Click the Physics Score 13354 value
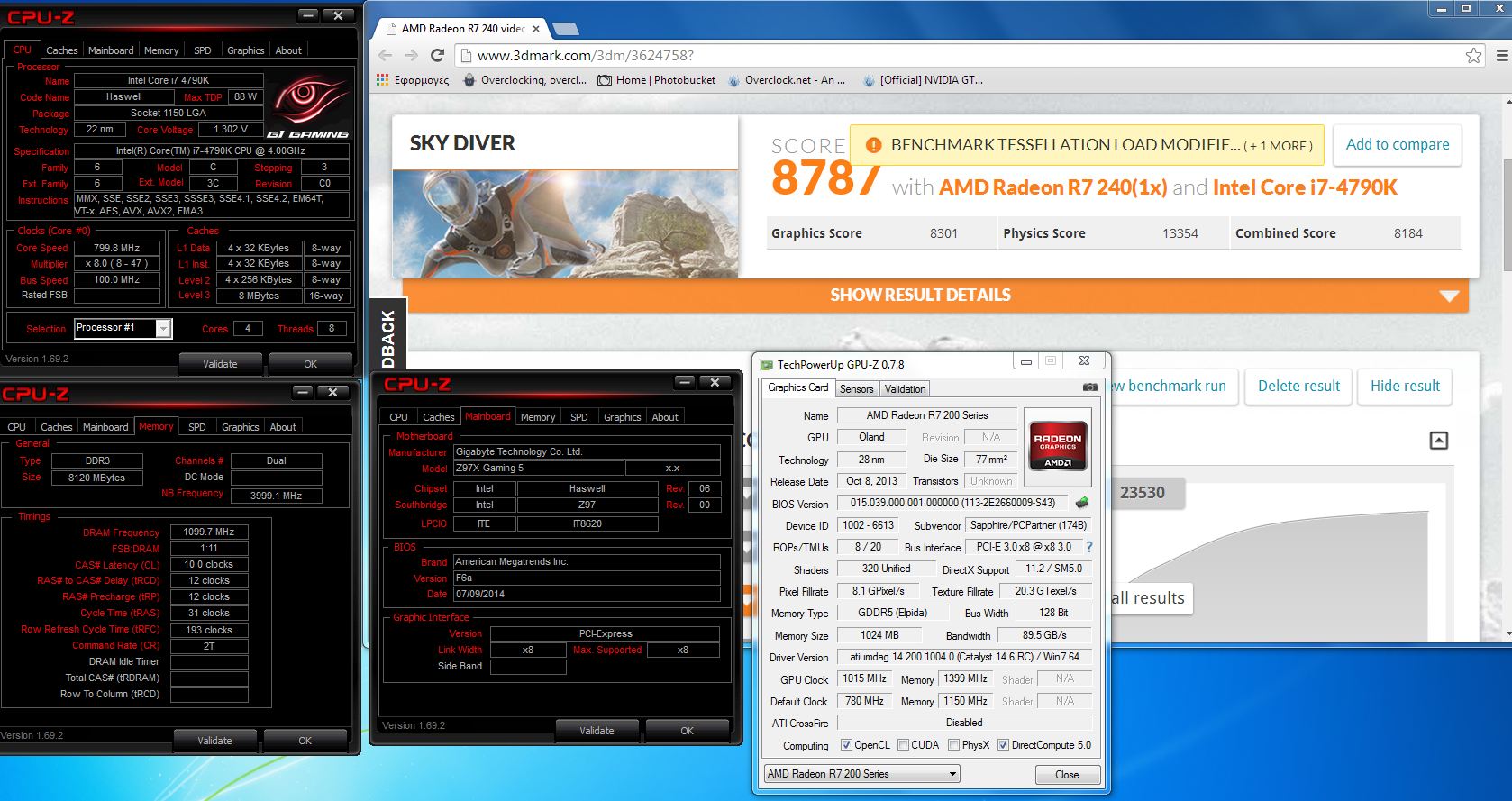 pos(1180,233)
